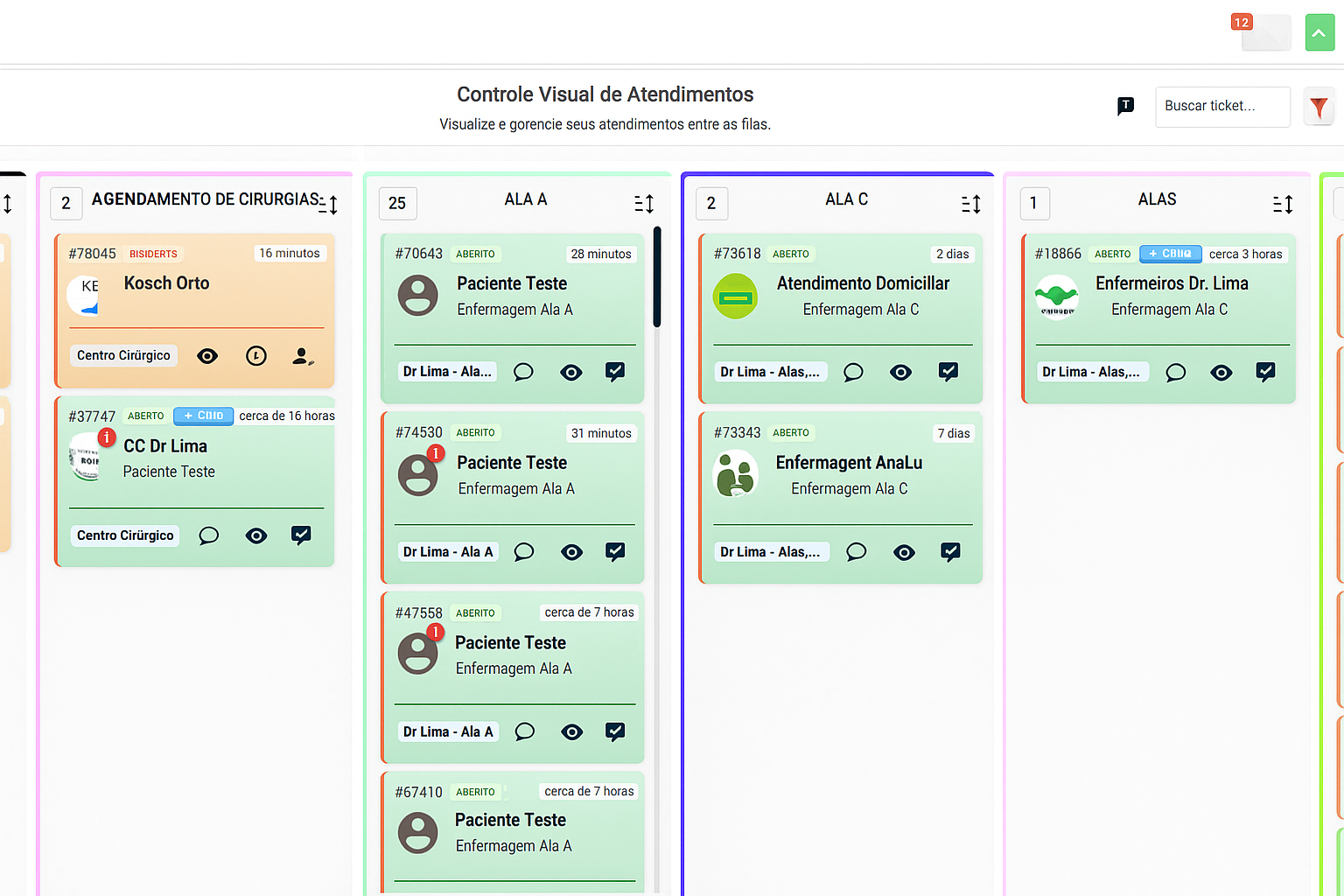Open sort options for AGENDAMENTO DE CIRURGIAS column

[328, 204]
